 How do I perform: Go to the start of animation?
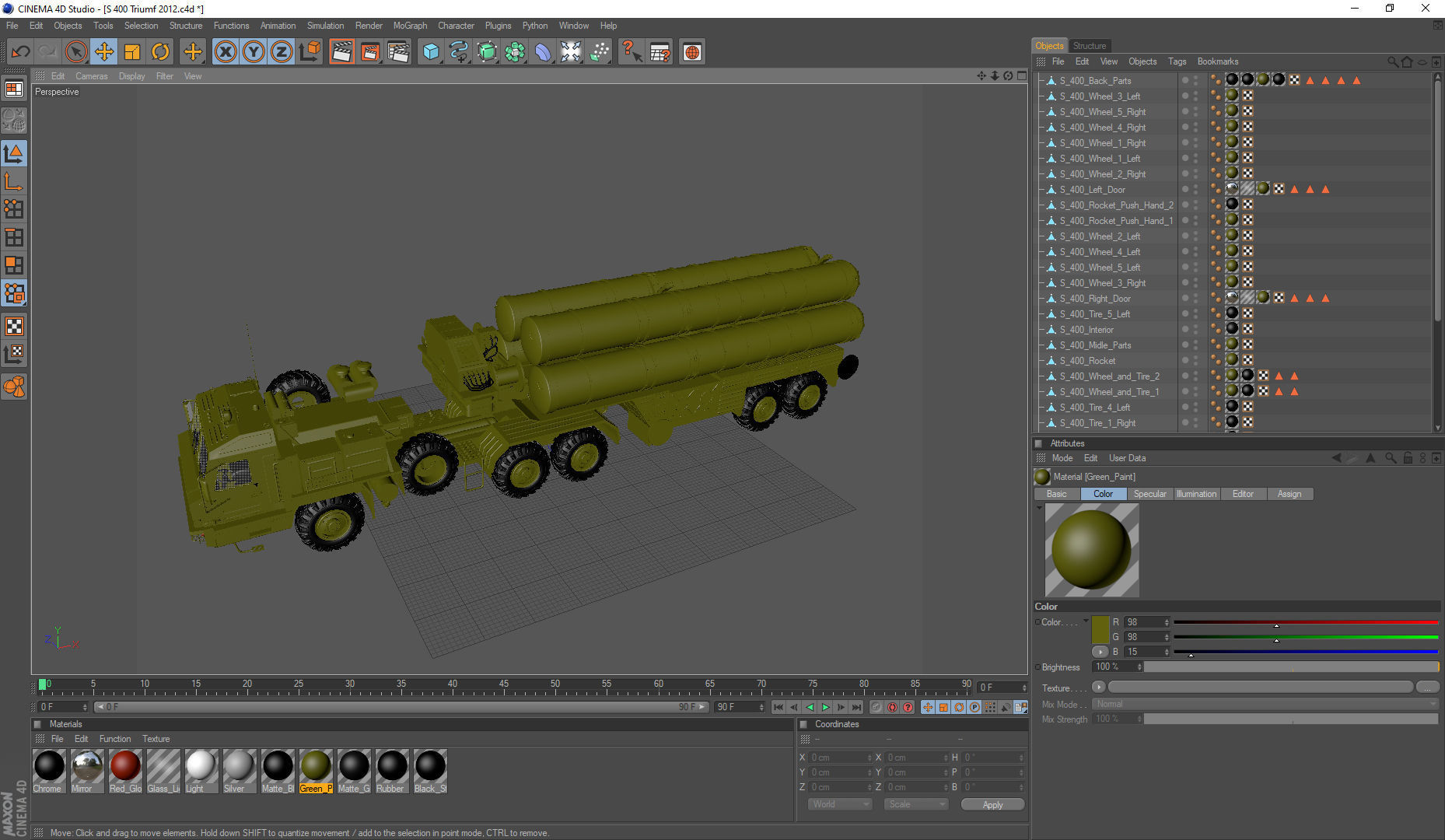(x=778, y=707)
